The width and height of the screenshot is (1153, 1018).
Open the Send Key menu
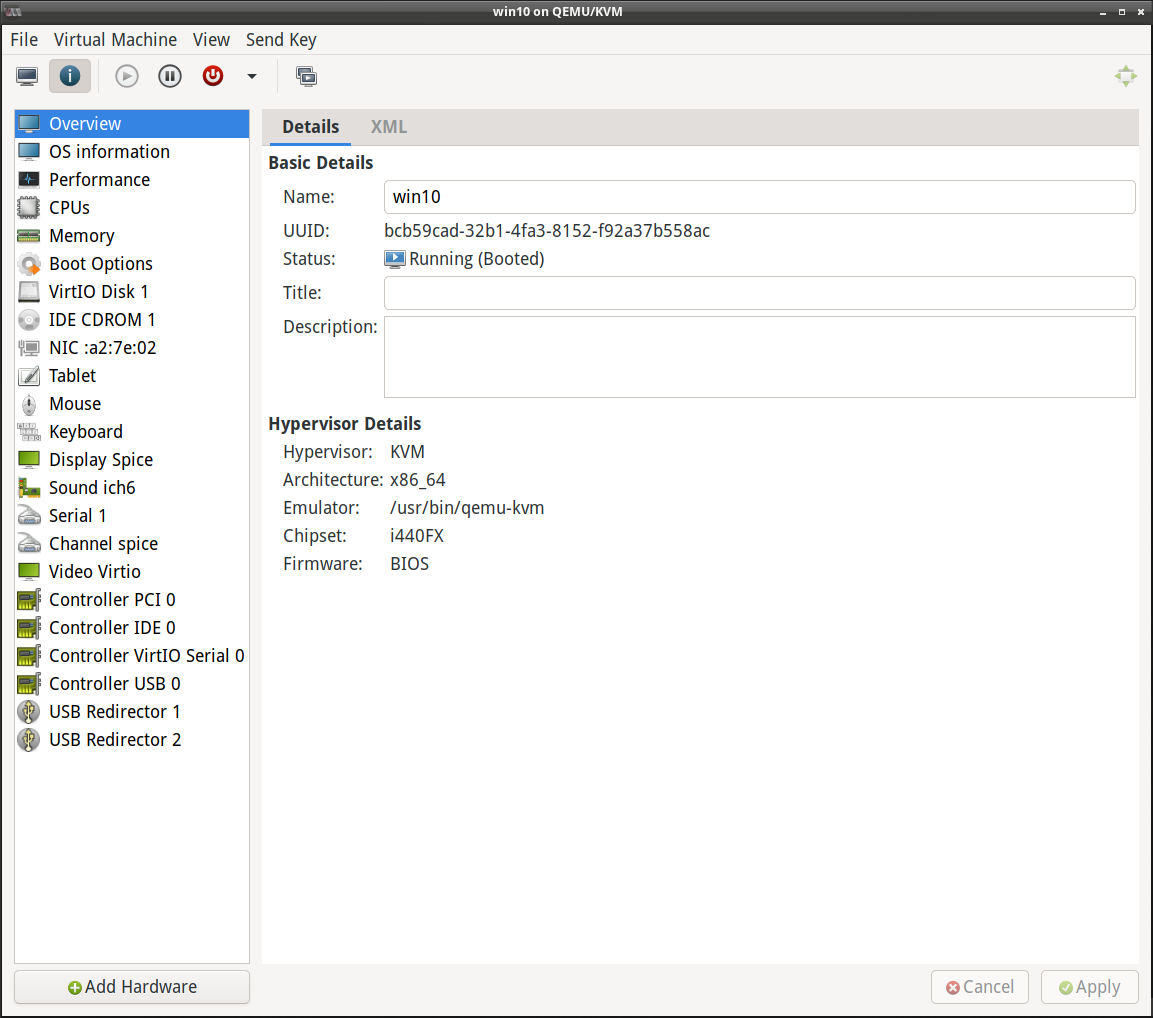pyautogui.click(x=281, y=40)
